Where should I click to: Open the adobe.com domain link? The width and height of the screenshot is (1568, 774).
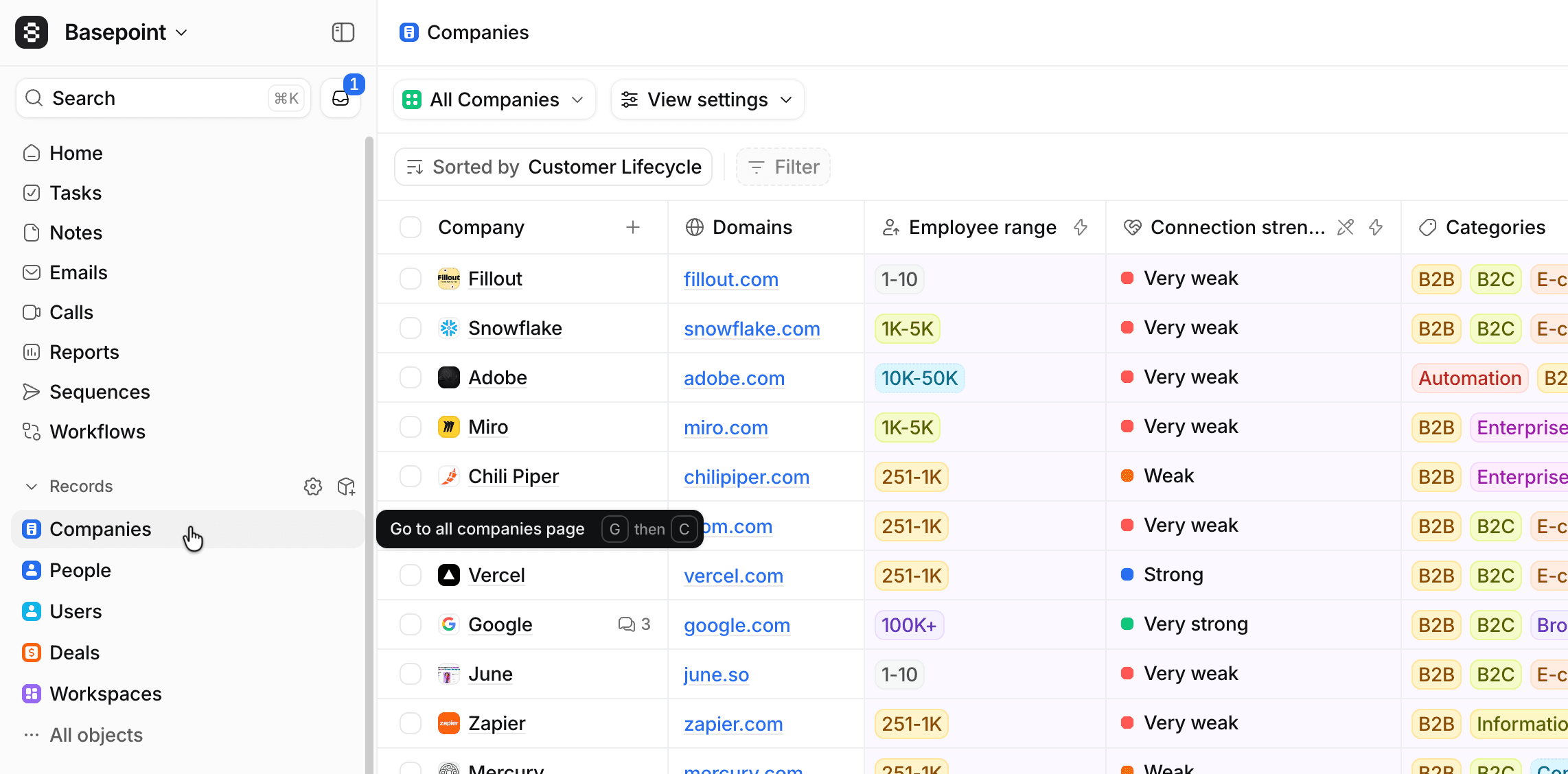click(734, 378)
